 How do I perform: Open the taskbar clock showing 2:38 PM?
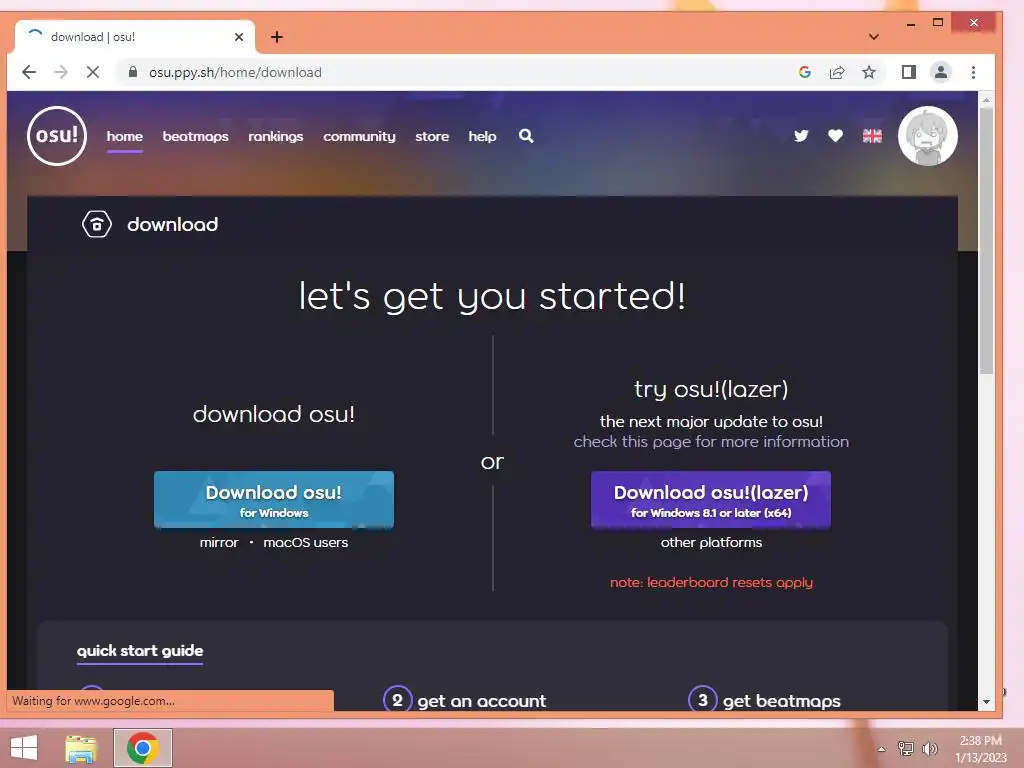pos(980,749)
